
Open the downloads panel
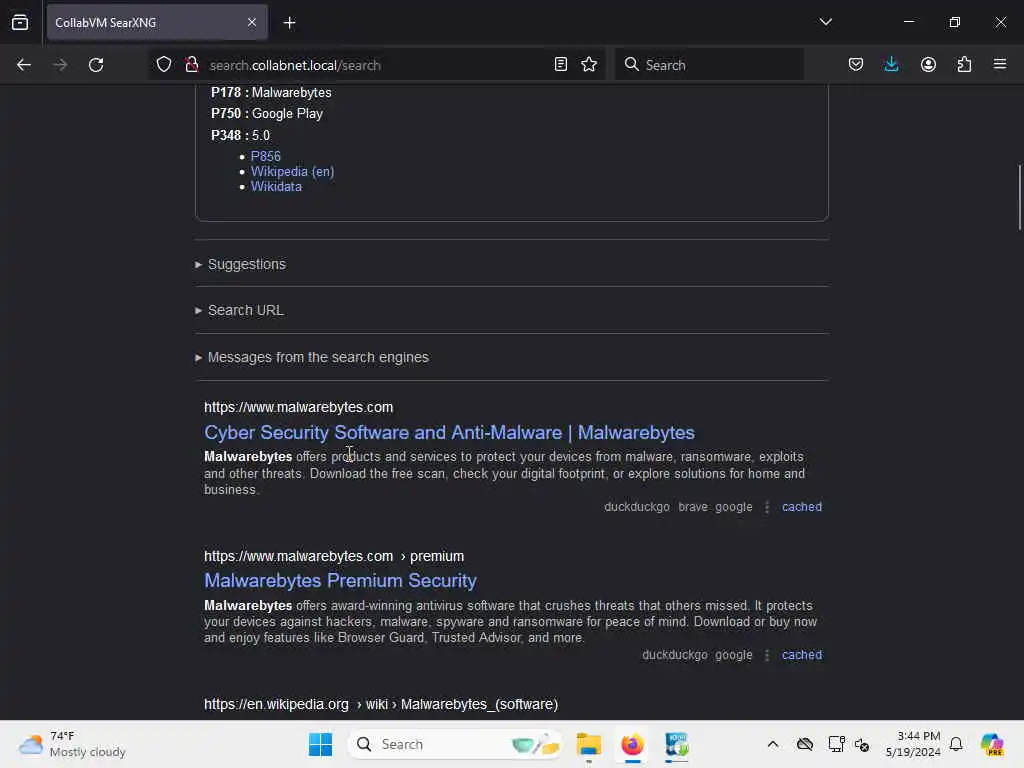pos(891,64)
